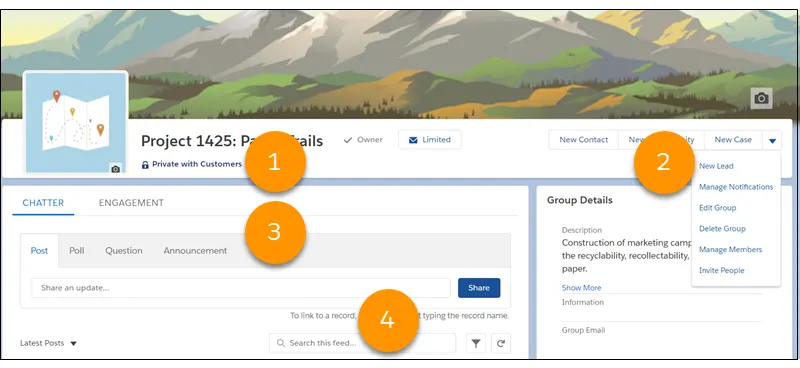Switch to the CHATTER tab
800x368 pixels.
pos(43,203)
